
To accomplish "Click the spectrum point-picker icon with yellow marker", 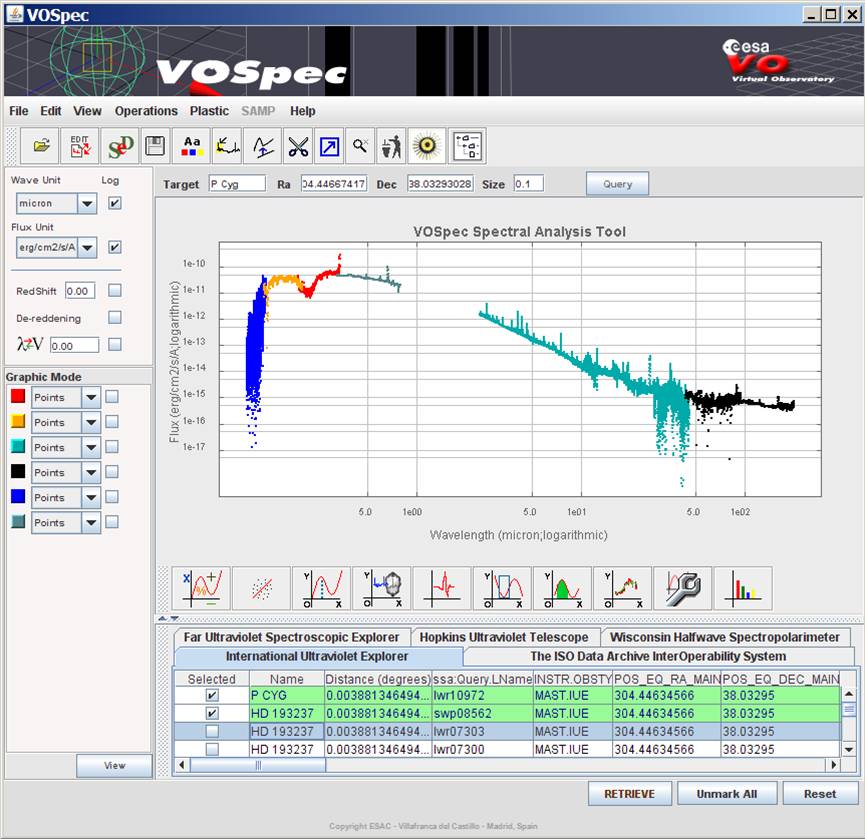I will (x=227, y=146).
